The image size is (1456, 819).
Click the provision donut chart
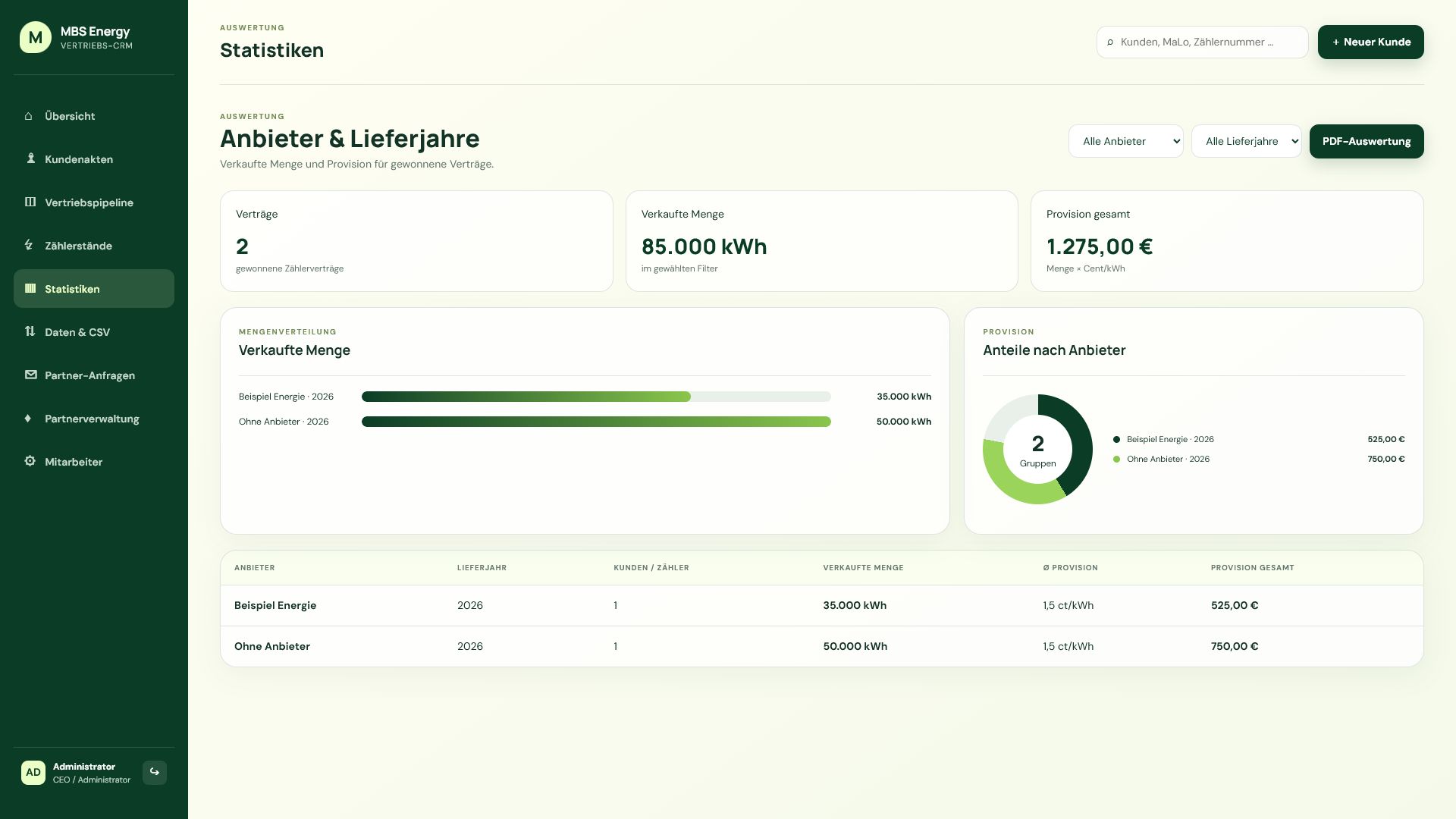pyautogui.click(x=1037, y=449)
